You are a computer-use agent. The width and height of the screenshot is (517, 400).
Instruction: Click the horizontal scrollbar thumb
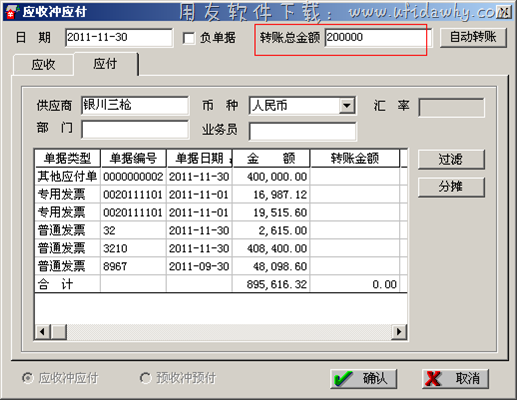59,332
